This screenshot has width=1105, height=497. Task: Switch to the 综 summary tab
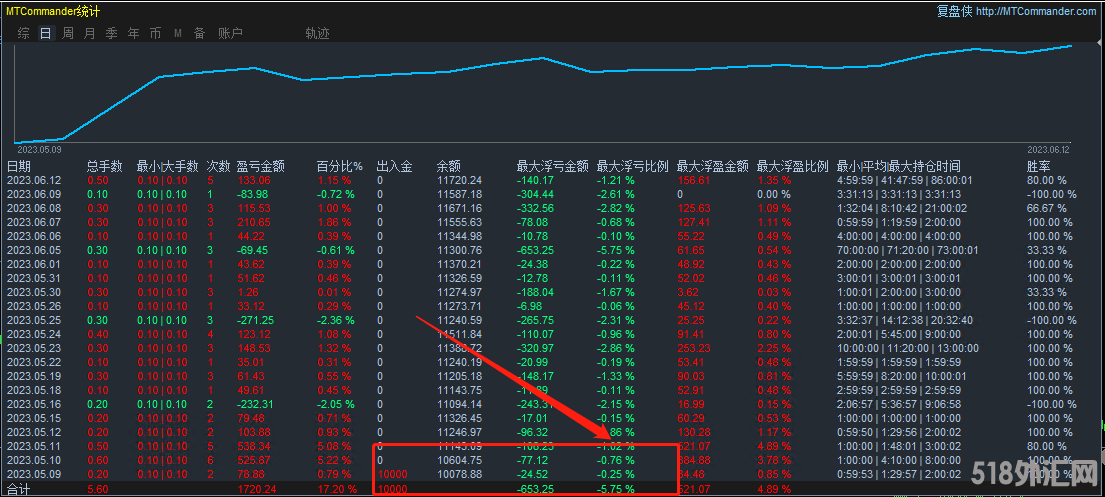24,33
